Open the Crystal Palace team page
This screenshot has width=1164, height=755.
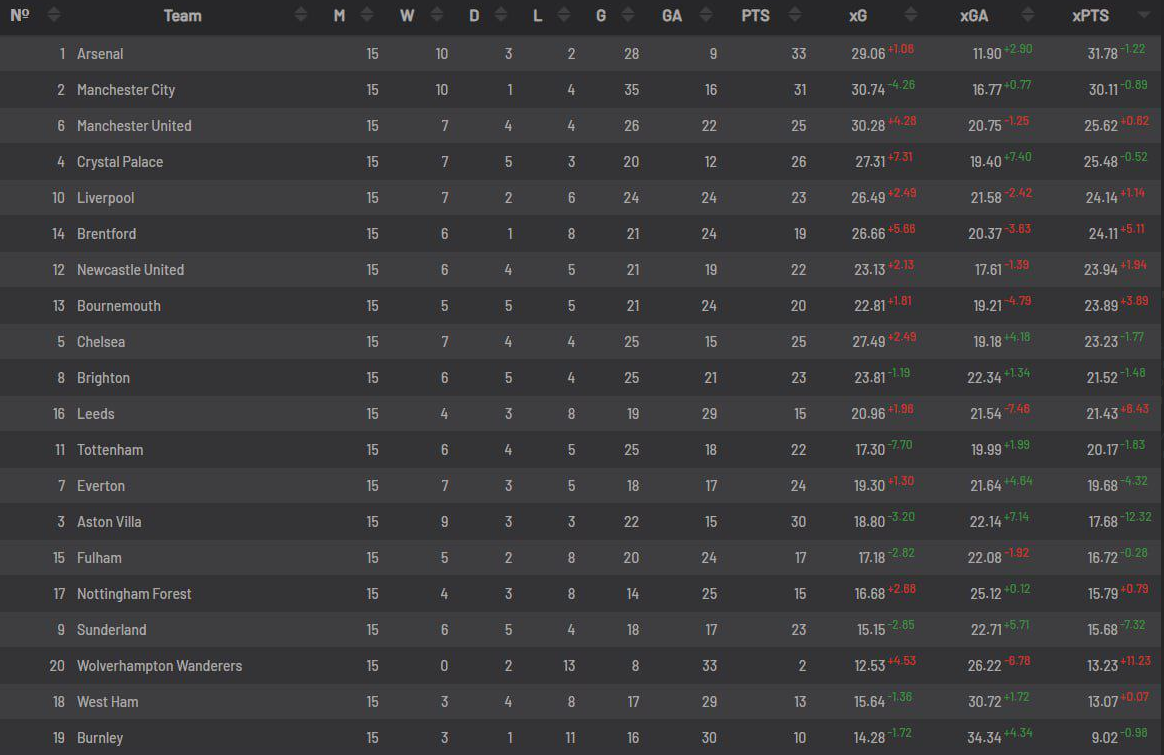tap(120, 162)
